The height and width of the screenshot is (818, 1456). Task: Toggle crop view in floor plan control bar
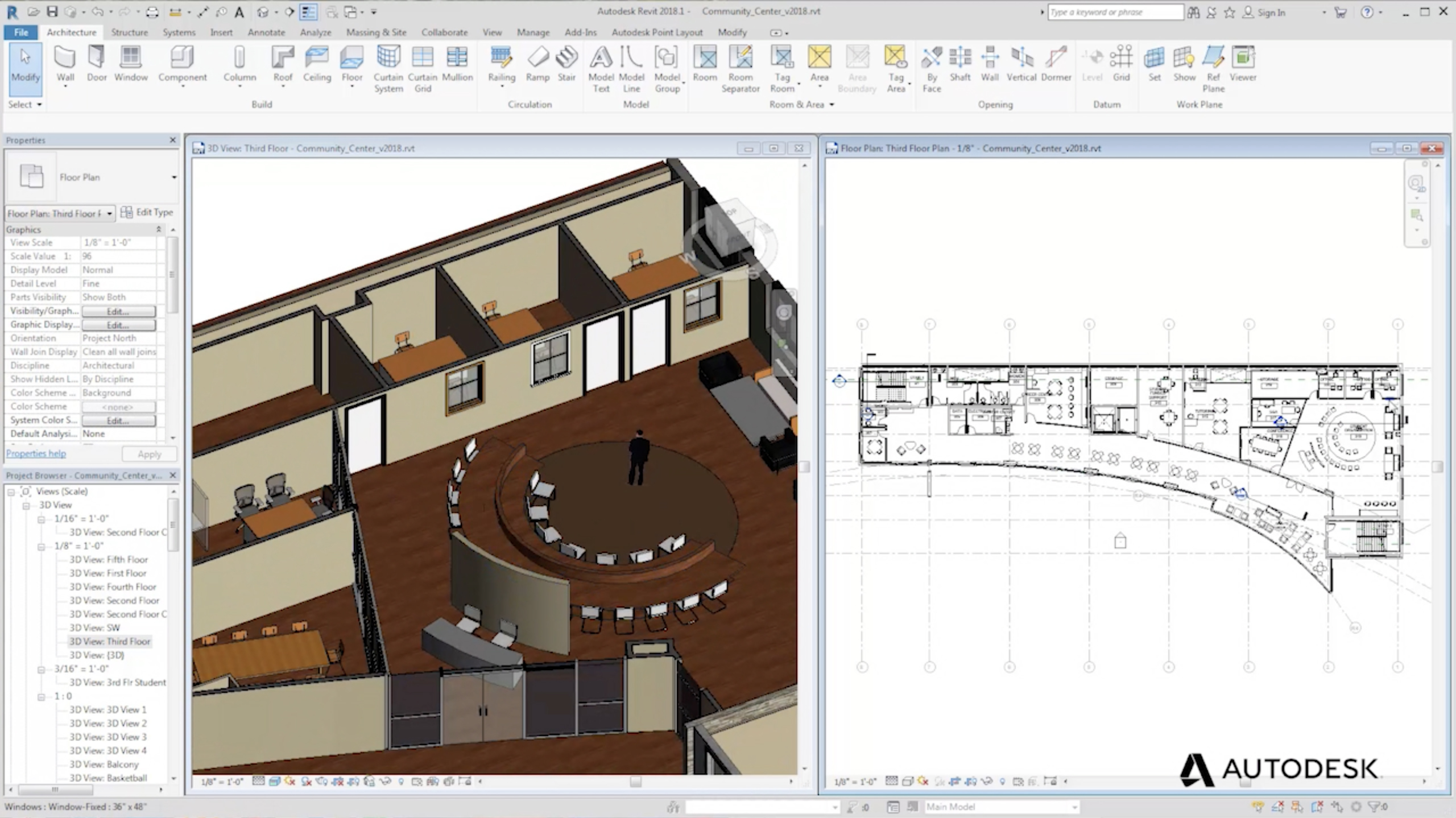[955, 782]
